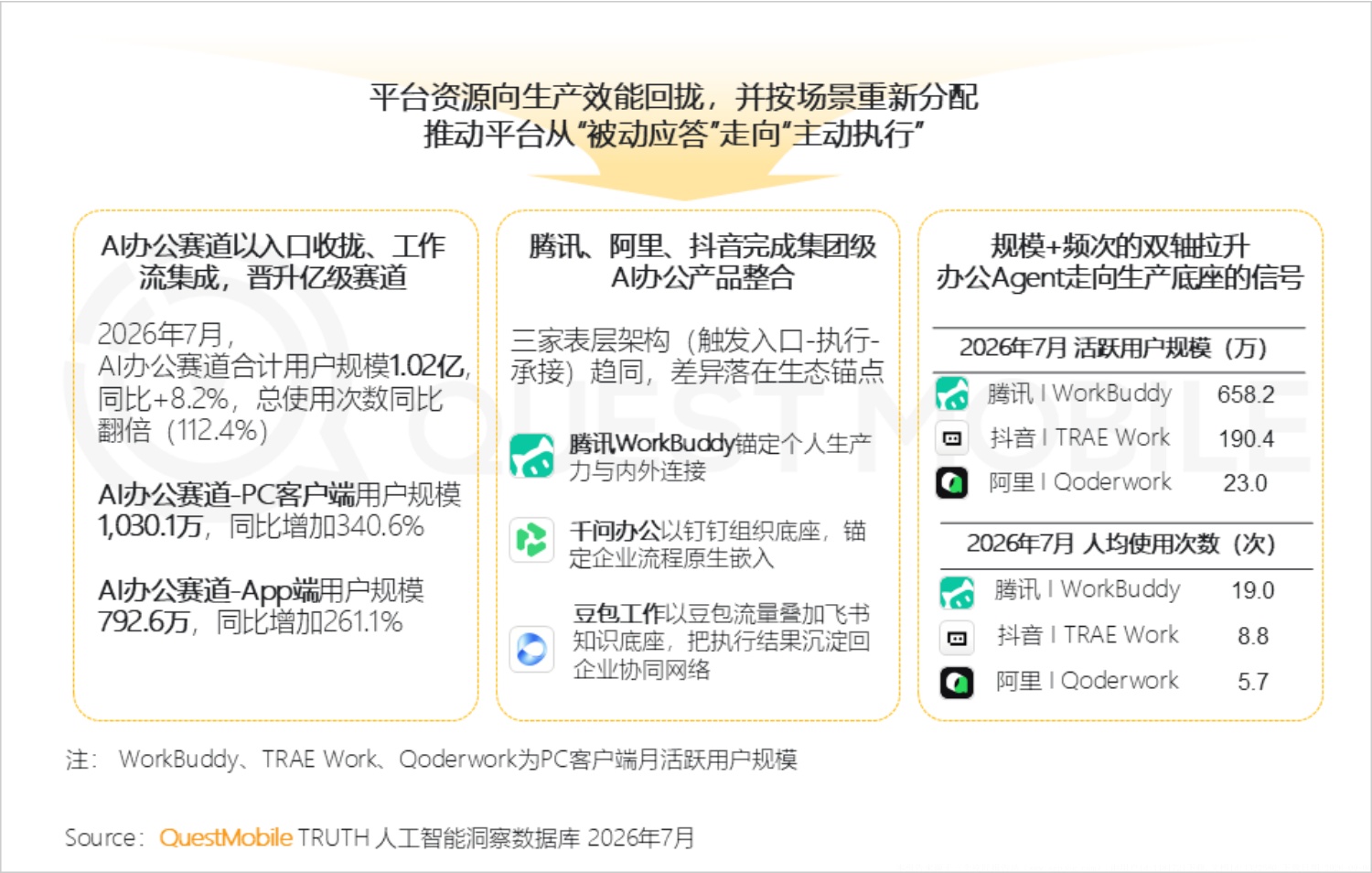Click the 腾讯WorkBuddy锚定个人生产 description
This screenshot has width=1372, height=873.
coord(720,458)
